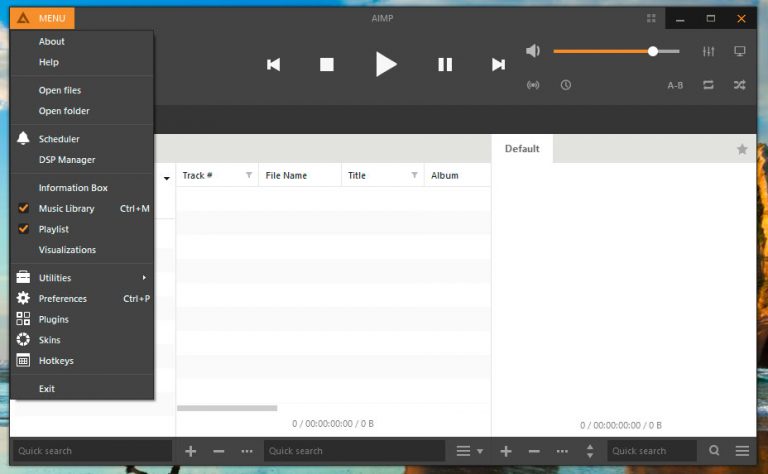Screen dimensions: 768x474
Task: Stop playback with the square icon
Action: pyautogui.click(x=326, y=65)
